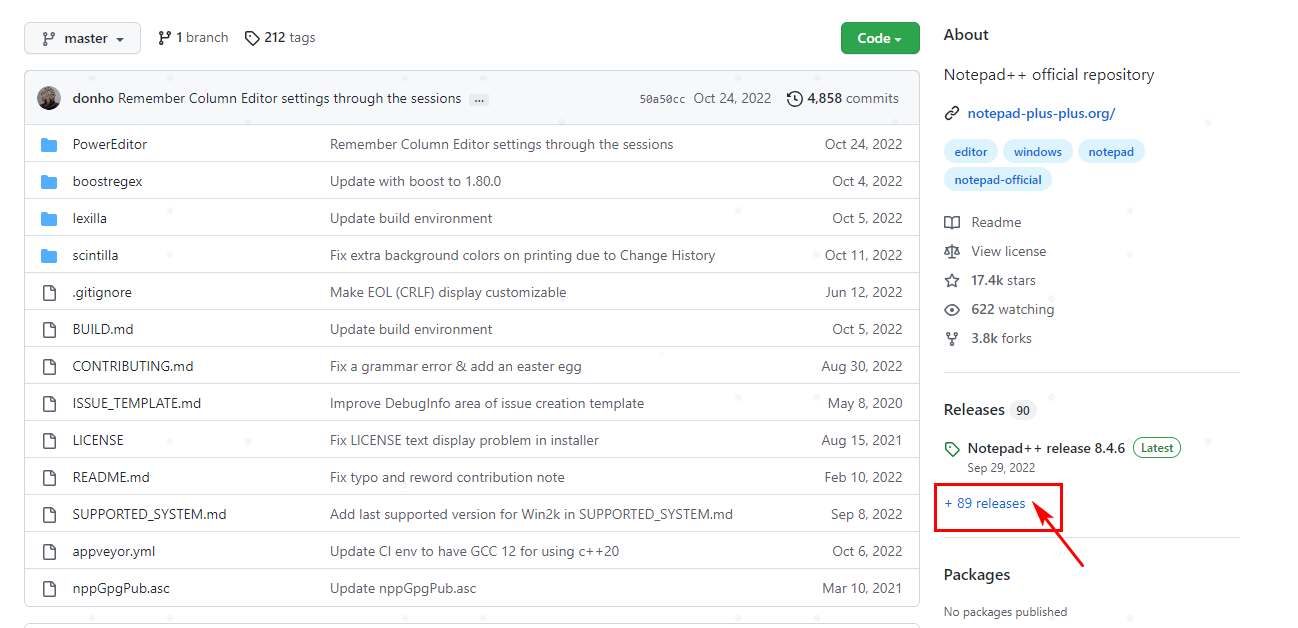Open the PowerEditor folder name
The image size is (1298, 628).
point(110,145)
